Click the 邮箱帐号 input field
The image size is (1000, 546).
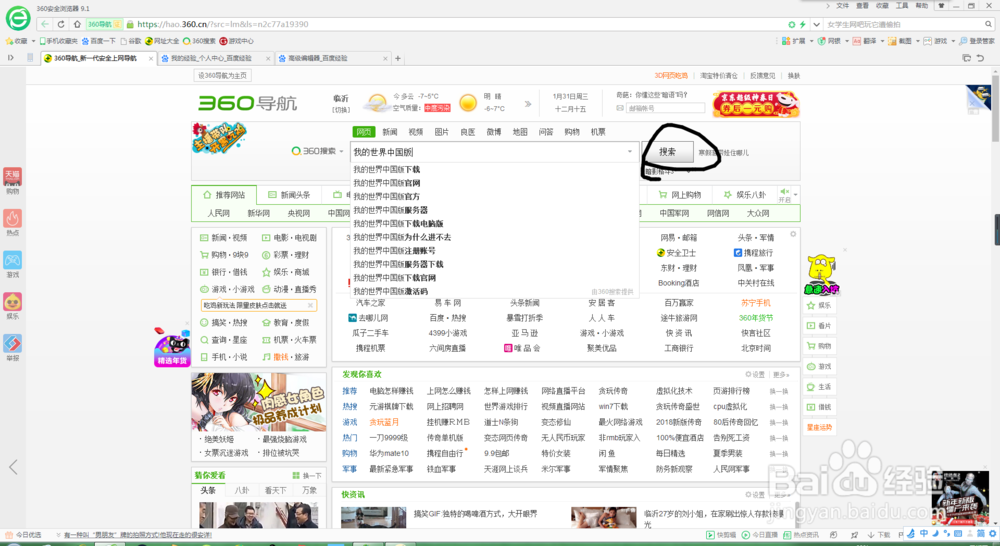pyautogui.click(x=665, y=108)
